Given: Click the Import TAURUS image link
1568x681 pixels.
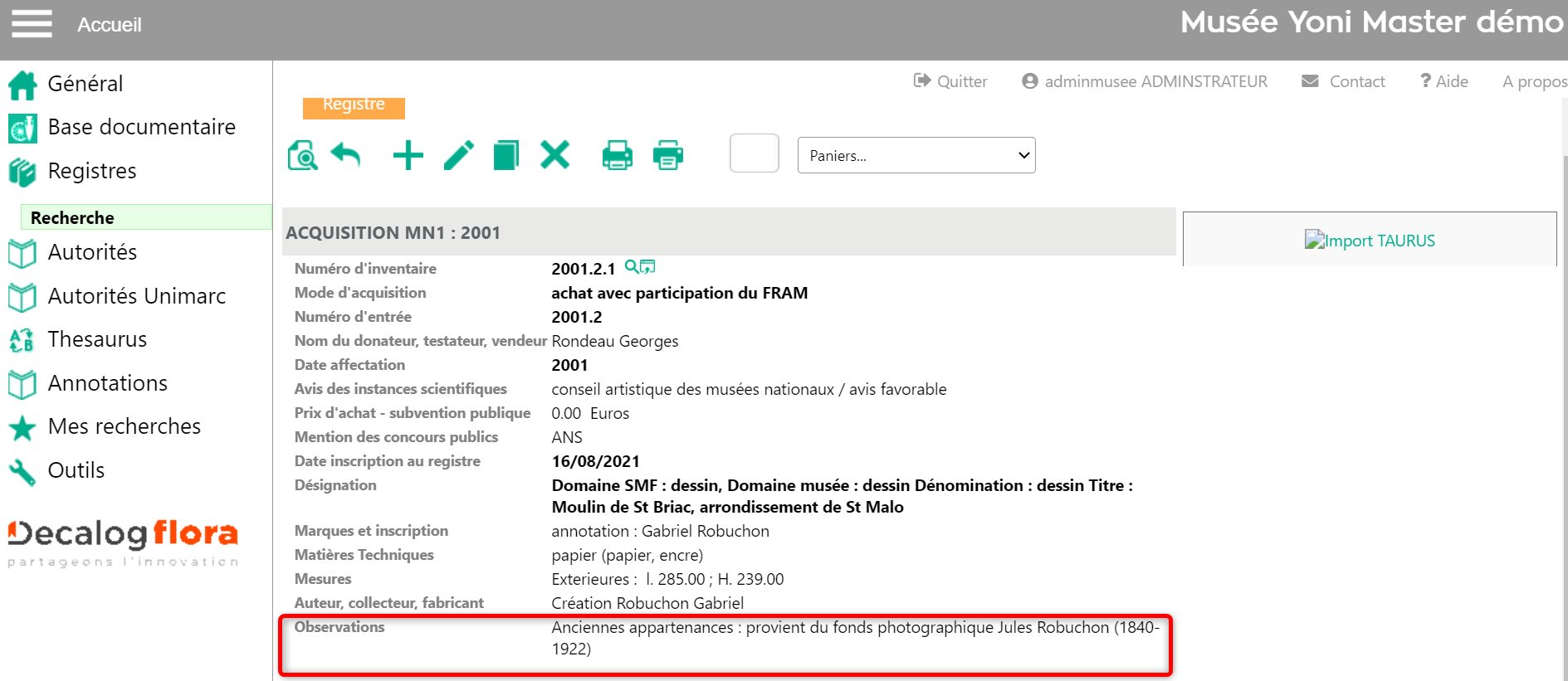Looking at the screenshot, I should tap(1370, 241).
